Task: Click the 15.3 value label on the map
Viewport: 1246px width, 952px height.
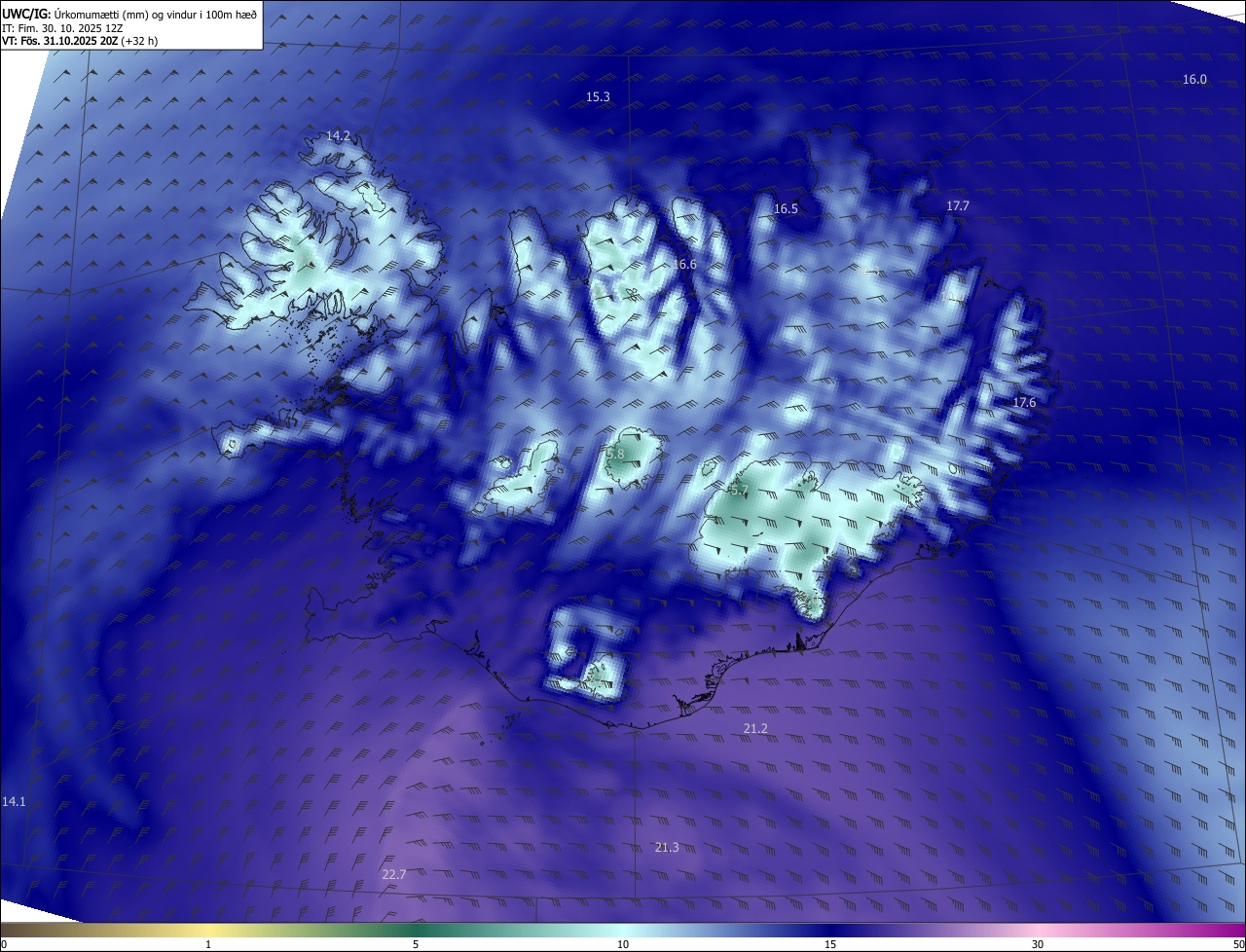Action: click(x=598, y=96)
